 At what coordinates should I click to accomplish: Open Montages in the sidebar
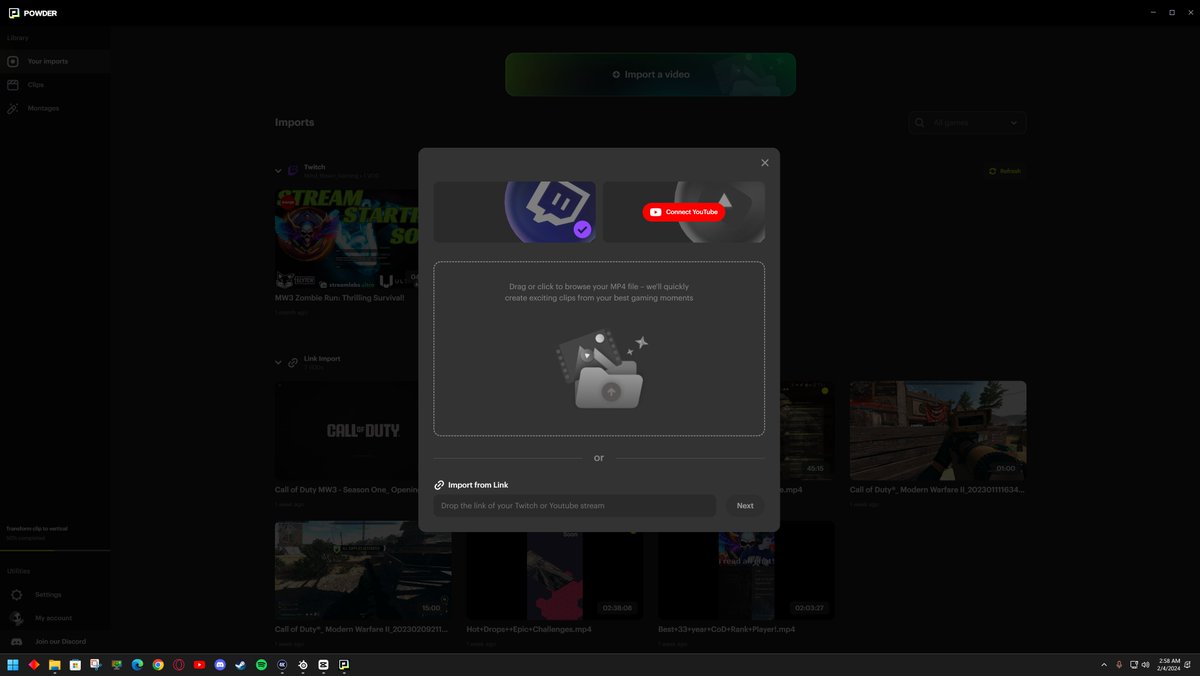point(55,108)
